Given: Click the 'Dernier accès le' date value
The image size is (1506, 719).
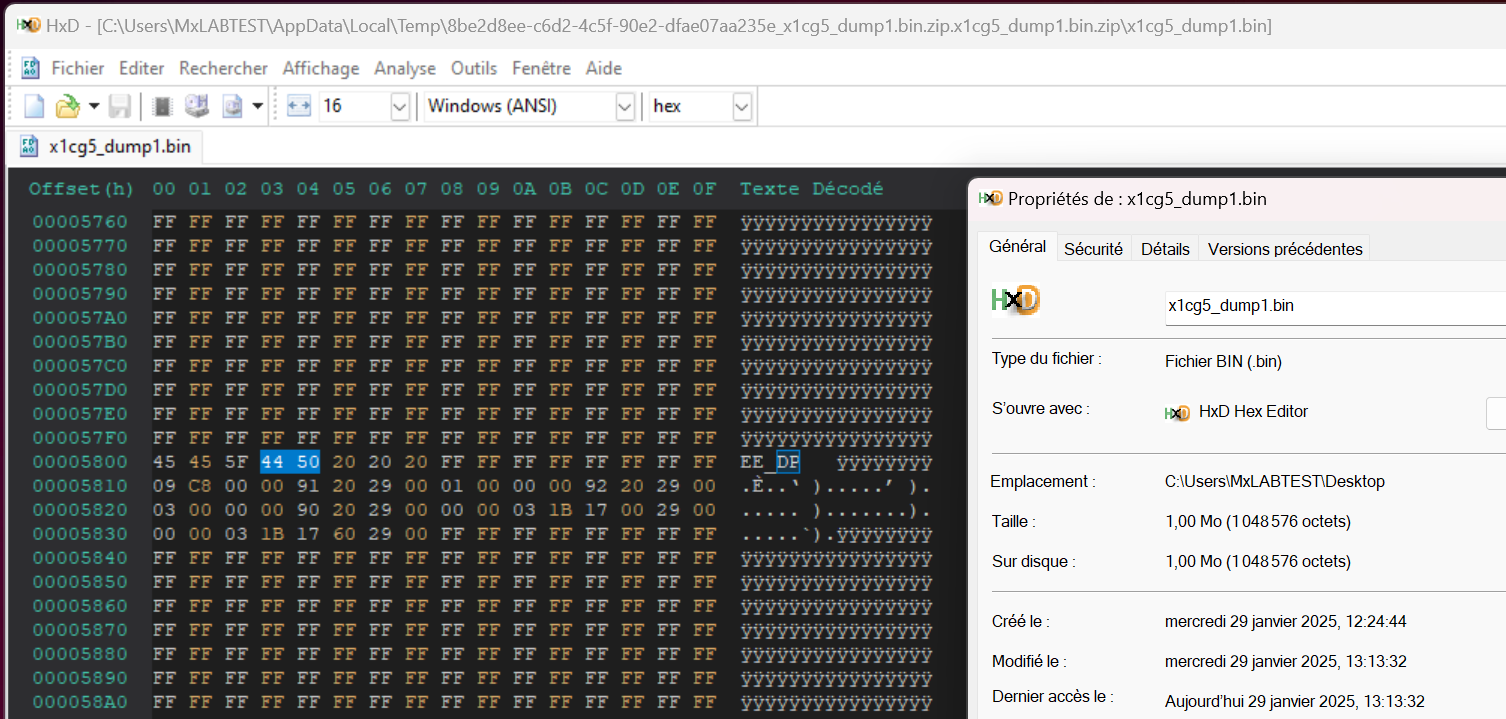Looking at the screenshot, I should pyautogui.click(x=1295, y=701).
